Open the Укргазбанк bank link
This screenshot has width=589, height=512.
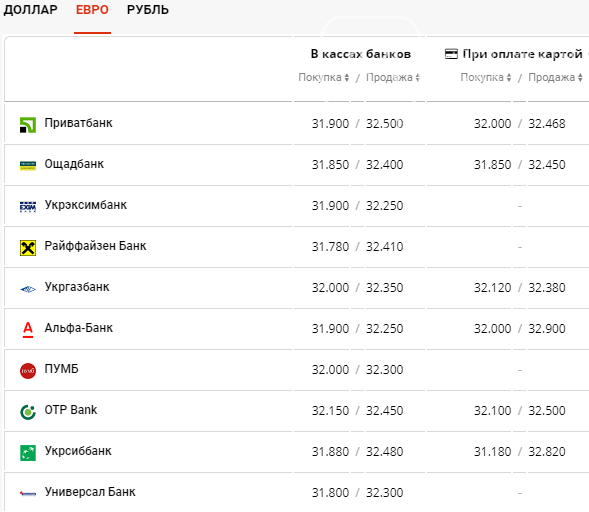point(77,287)
